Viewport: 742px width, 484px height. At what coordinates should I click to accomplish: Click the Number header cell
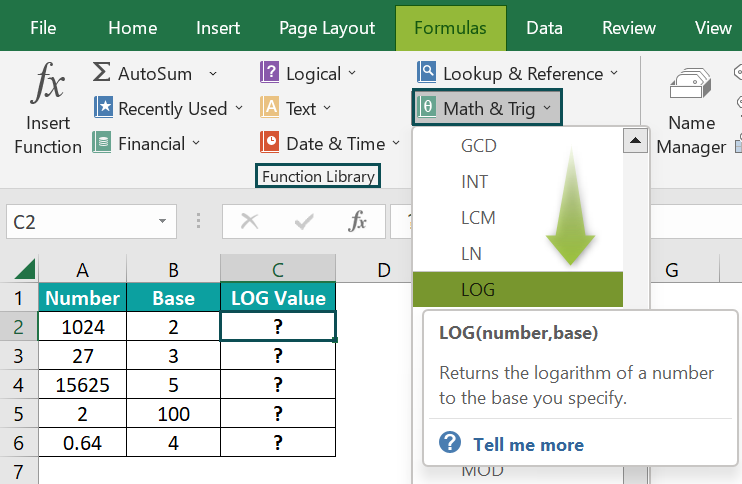point(82,298)
